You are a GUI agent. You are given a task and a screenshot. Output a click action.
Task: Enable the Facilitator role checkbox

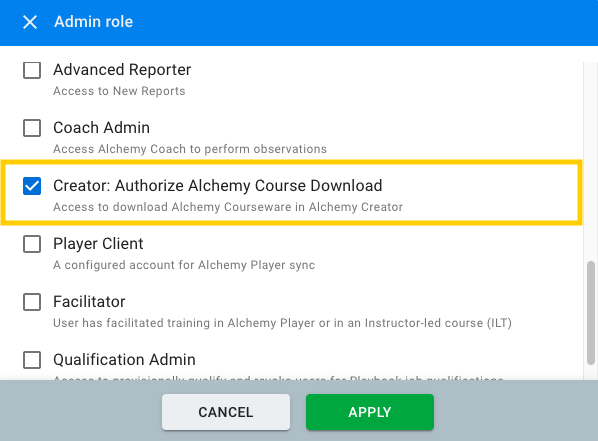(x=32, y=302)
